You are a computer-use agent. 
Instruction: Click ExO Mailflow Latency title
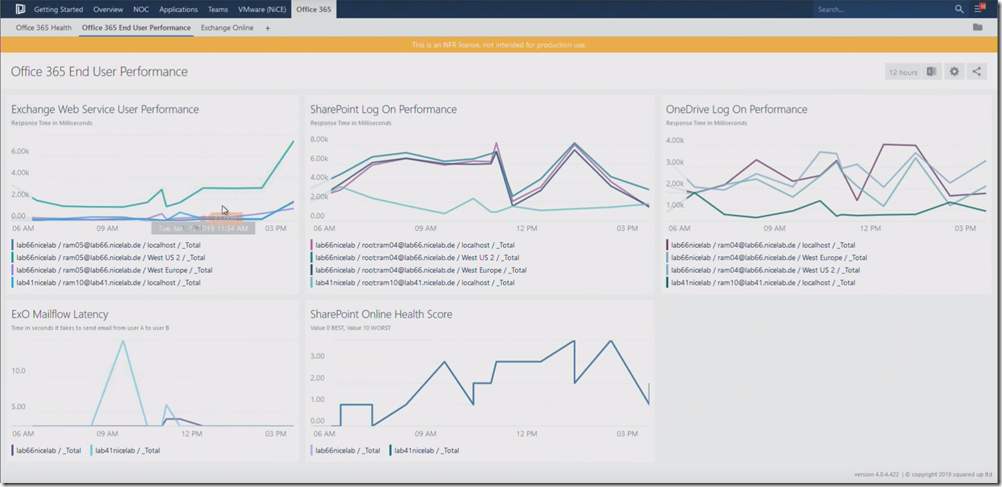tap(59, 314)
